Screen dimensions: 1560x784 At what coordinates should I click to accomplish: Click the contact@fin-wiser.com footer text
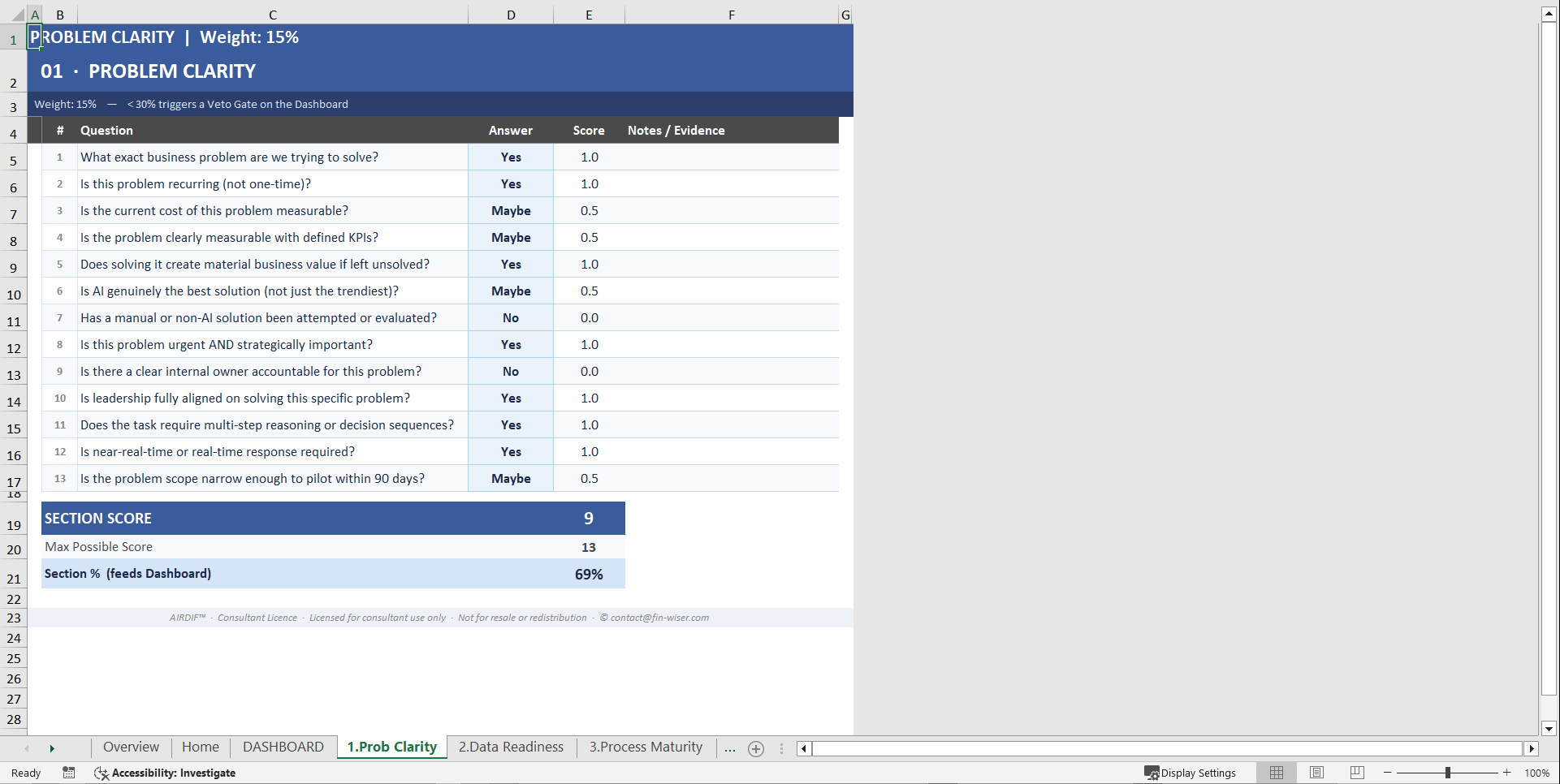(x=659, y=618)
